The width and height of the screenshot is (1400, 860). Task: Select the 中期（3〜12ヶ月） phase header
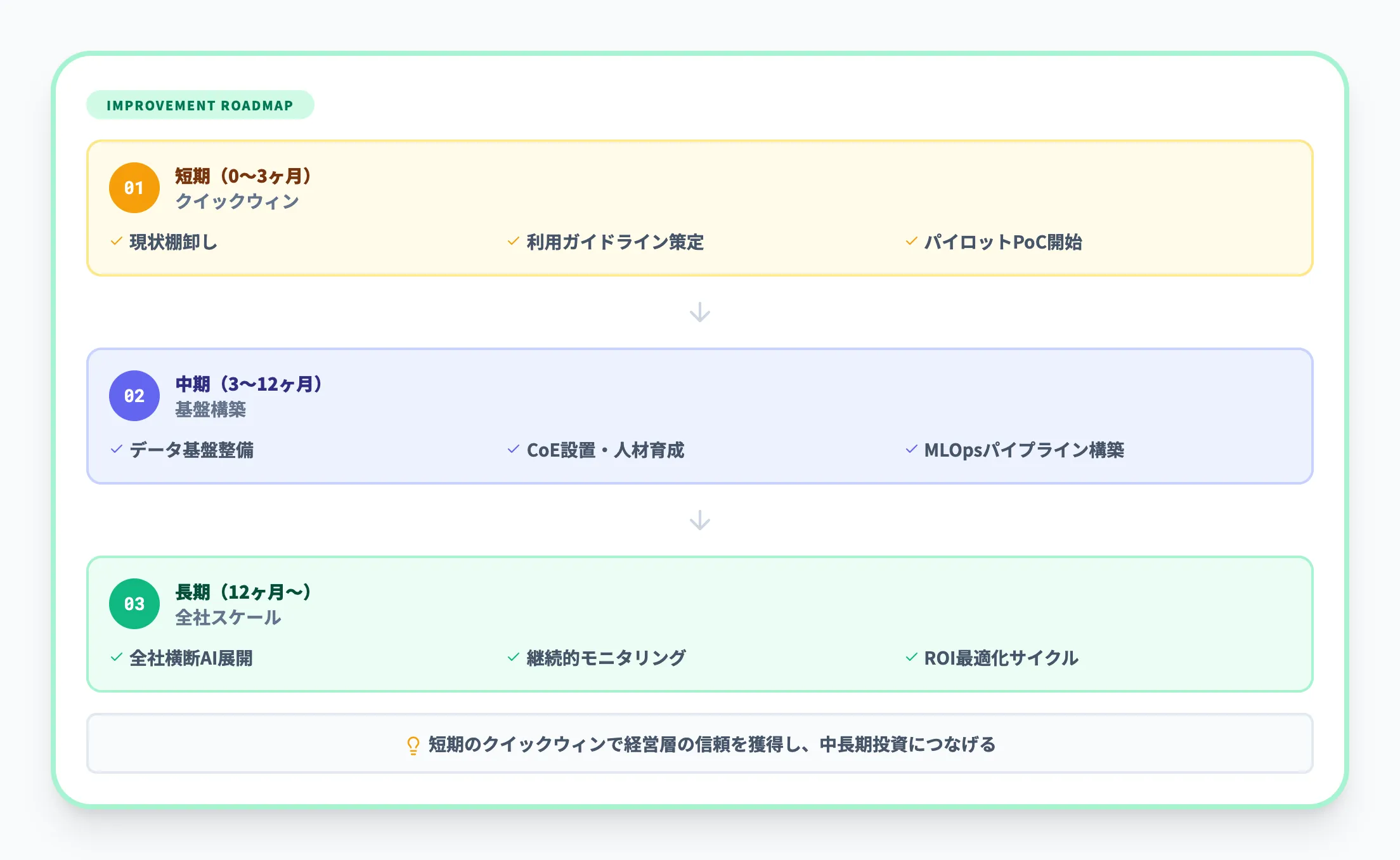[x=249, y=384]
